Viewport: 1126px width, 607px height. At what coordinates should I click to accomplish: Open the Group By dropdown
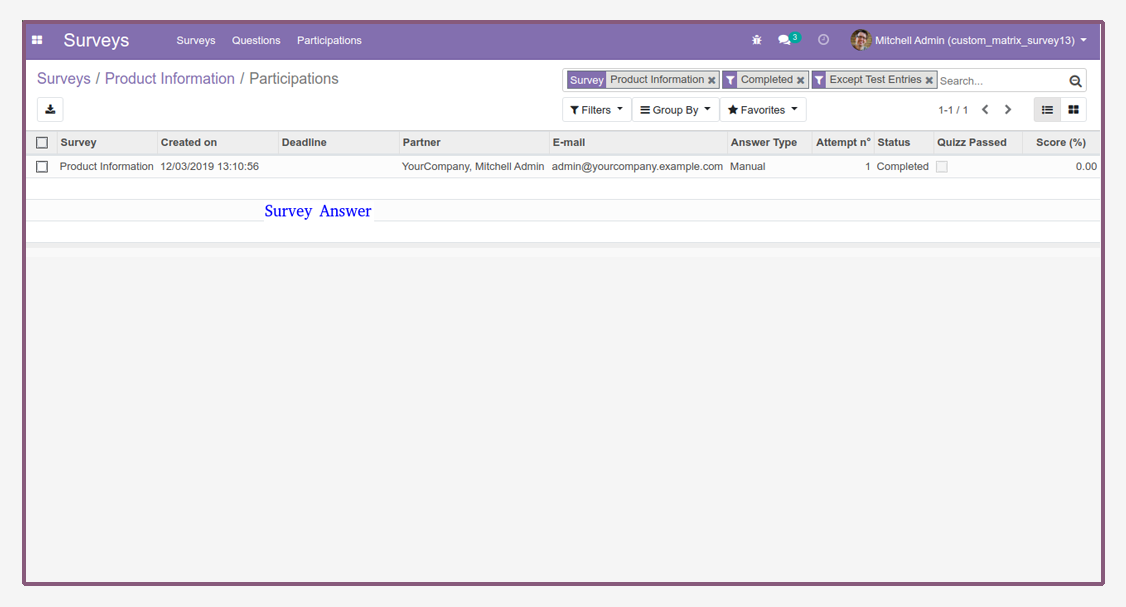675,110
